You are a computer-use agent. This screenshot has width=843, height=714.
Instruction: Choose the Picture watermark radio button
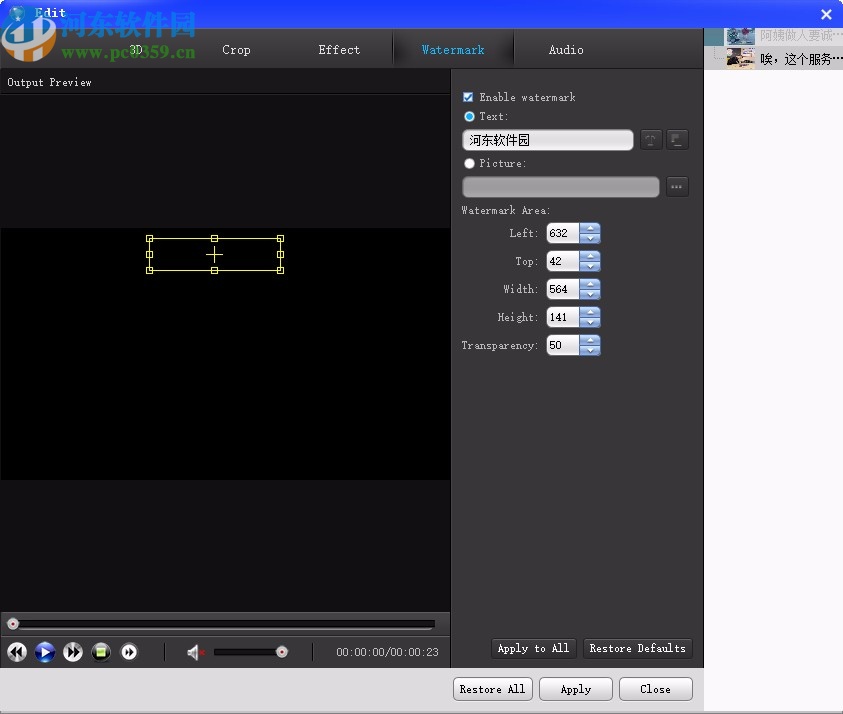[469, 163]
